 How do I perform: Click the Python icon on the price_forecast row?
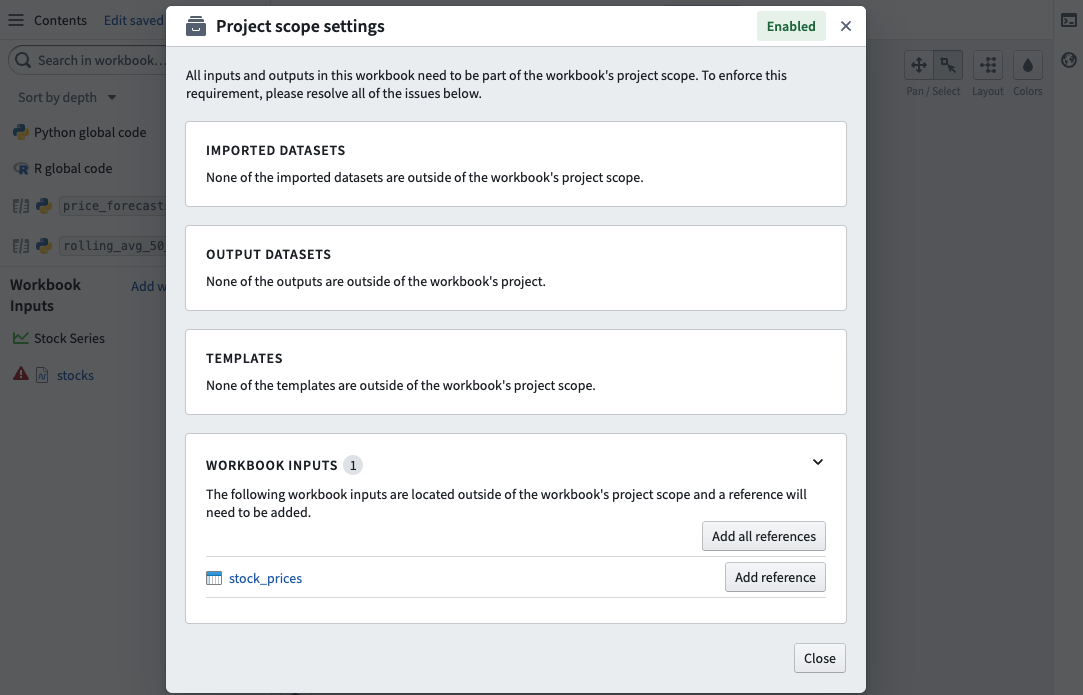pos(44,205)
